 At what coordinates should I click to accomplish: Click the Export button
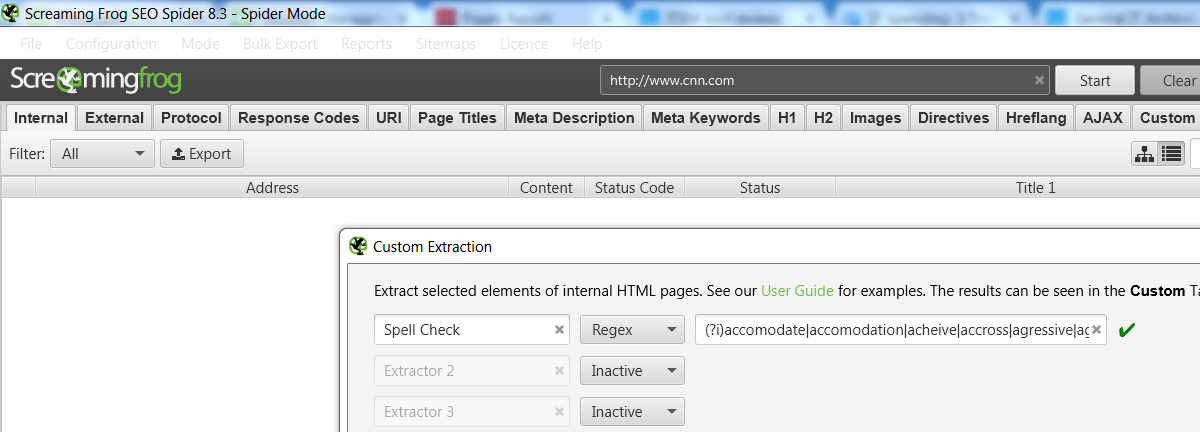click(202, 154)
